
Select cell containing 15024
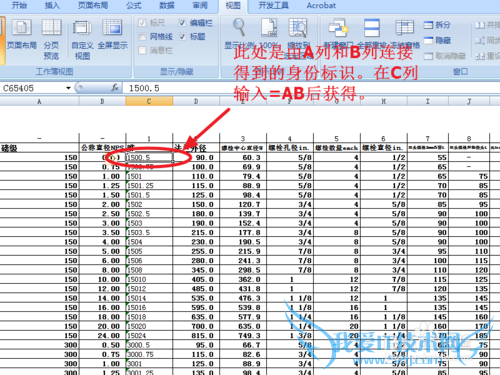click(149, 336)
